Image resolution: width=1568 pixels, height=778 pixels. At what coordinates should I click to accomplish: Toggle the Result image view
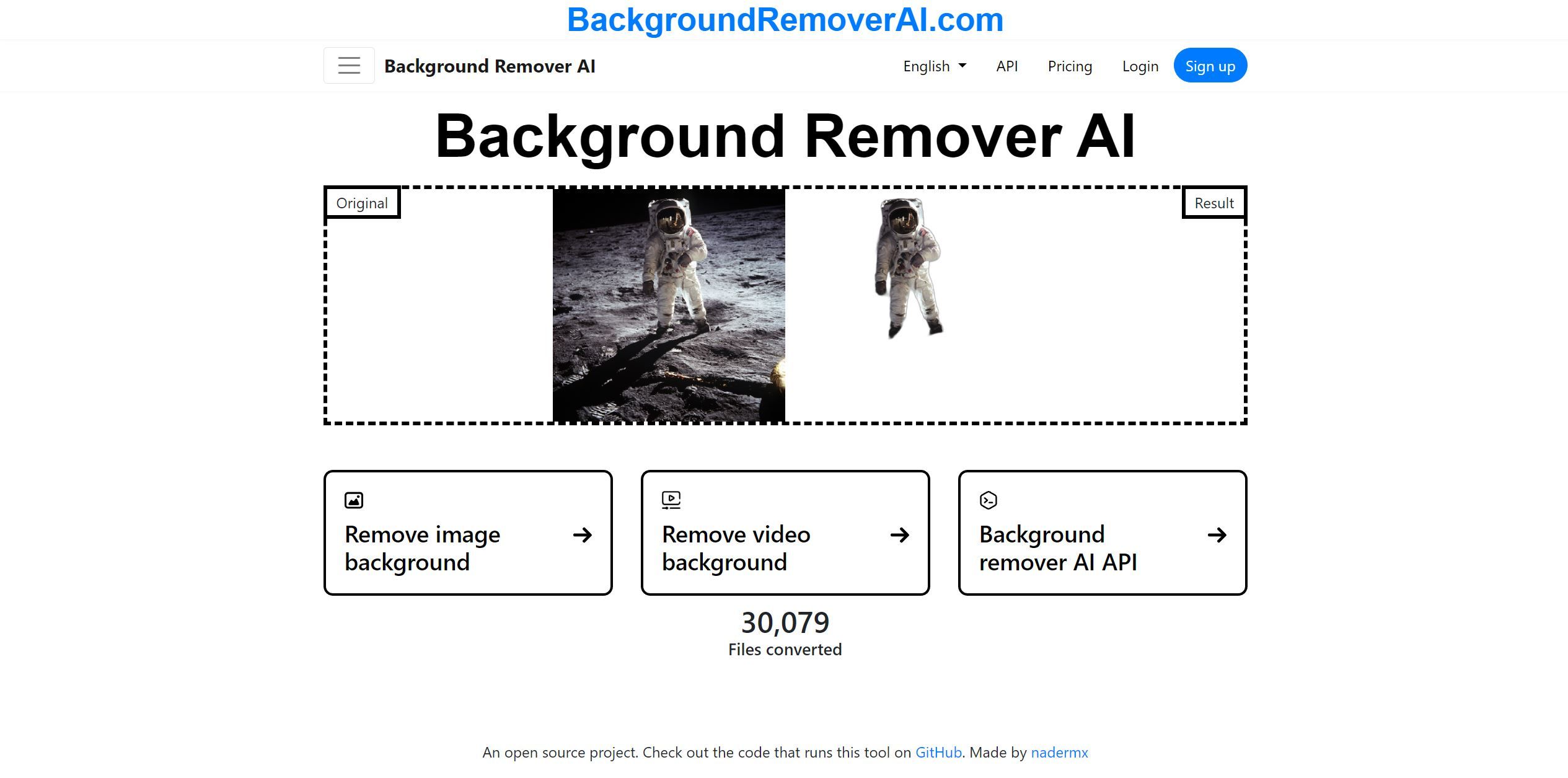point(1213,202)
